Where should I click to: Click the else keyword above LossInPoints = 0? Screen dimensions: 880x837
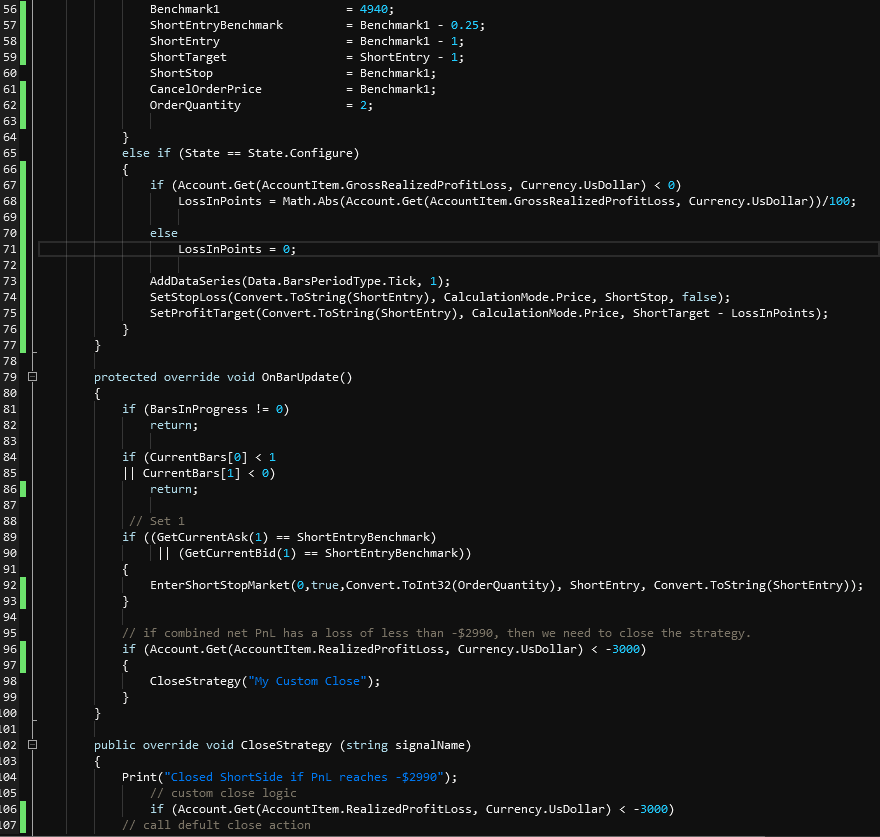pos(163,233)
